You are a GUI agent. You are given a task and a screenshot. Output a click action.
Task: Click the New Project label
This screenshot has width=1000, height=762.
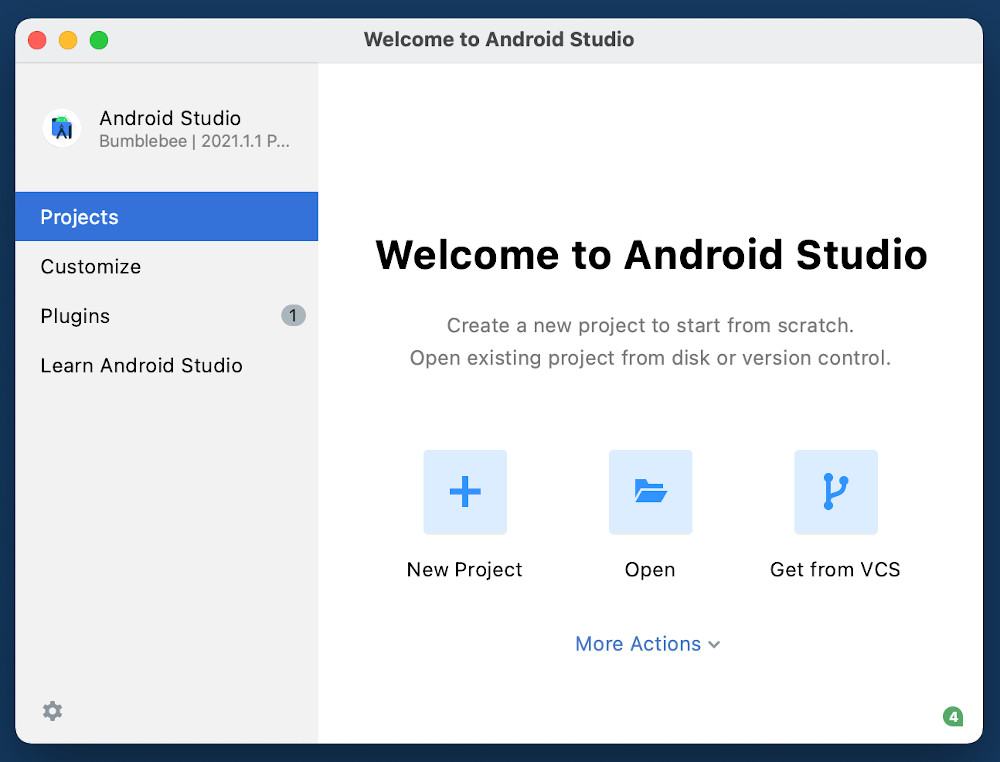click(x=464, y=569)
